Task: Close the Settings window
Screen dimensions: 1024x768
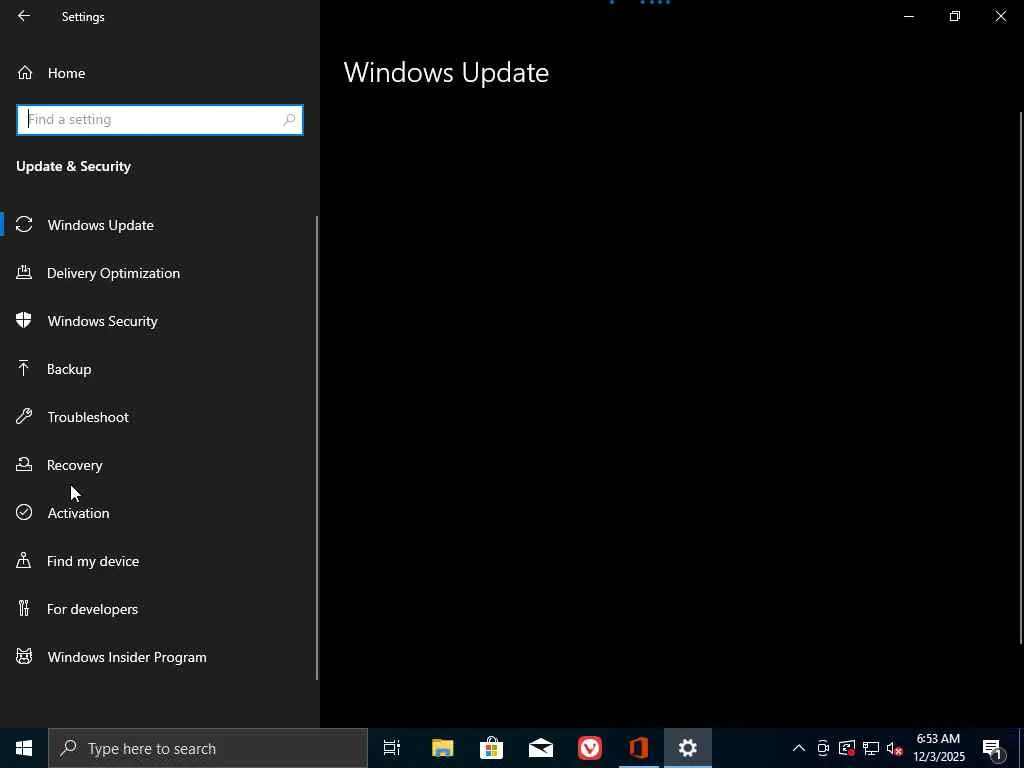Action: (1000, 16)
